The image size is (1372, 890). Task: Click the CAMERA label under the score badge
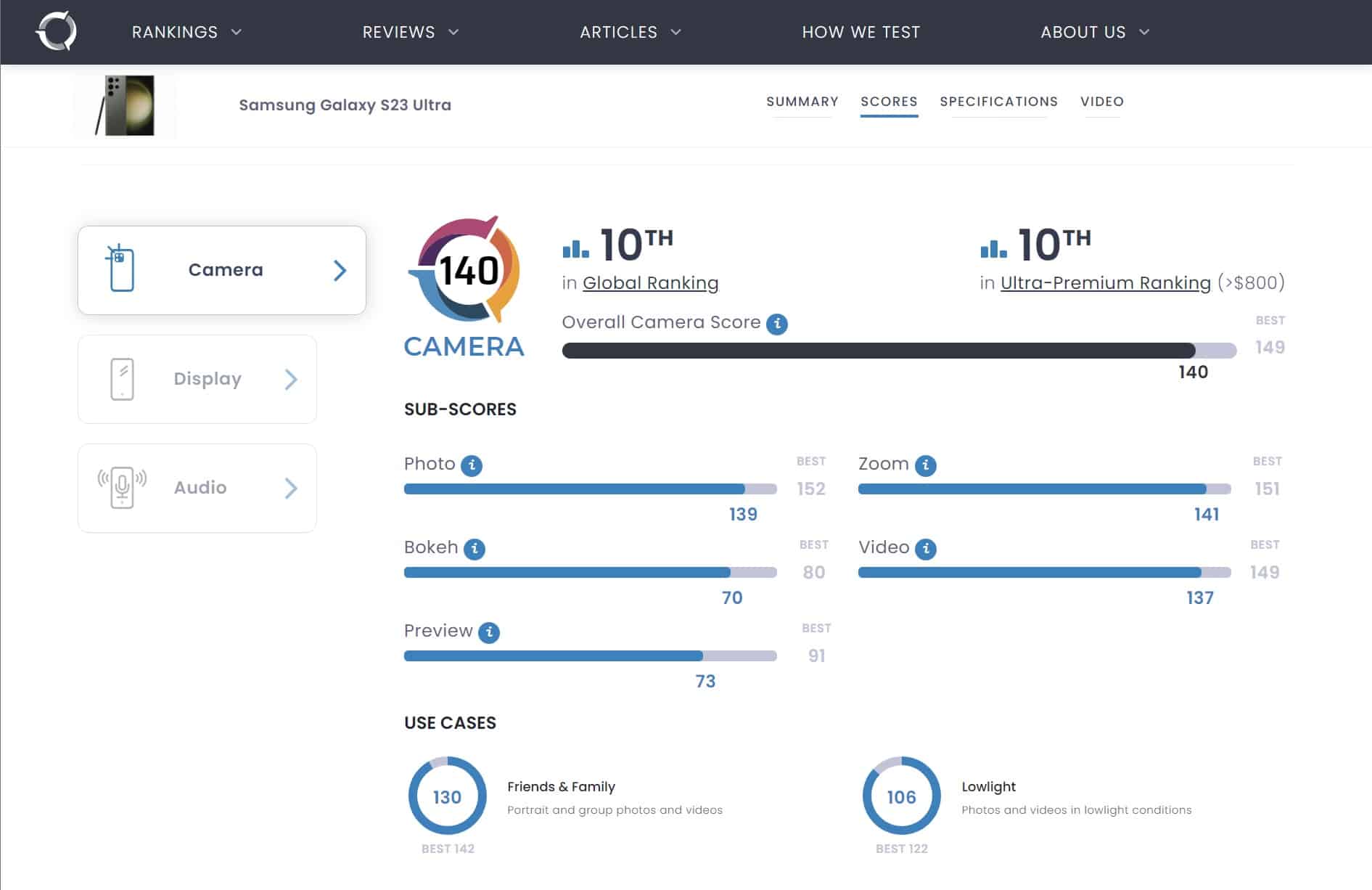(464, 347)
